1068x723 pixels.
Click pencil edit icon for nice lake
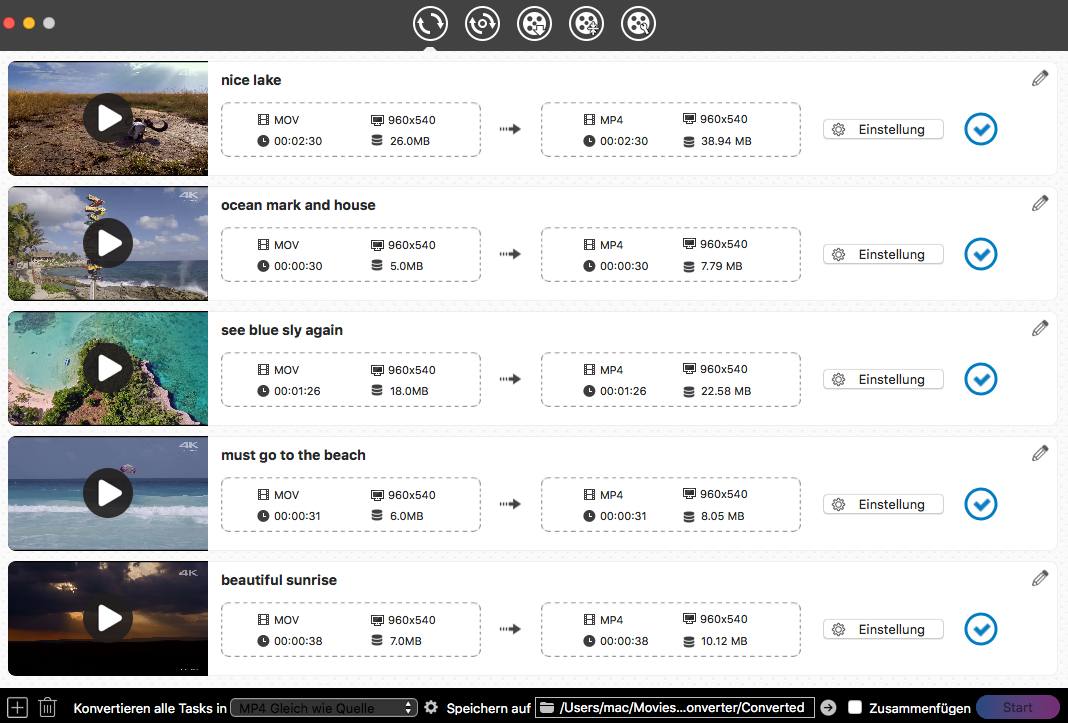pos(1040,78)
